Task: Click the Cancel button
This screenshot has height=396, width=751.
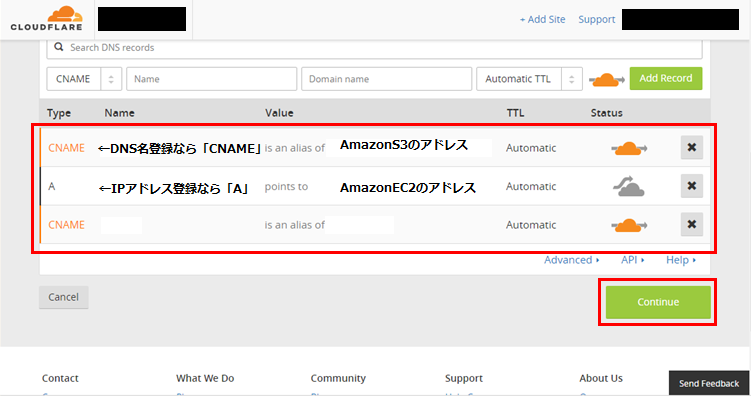Action: (63, 297)
